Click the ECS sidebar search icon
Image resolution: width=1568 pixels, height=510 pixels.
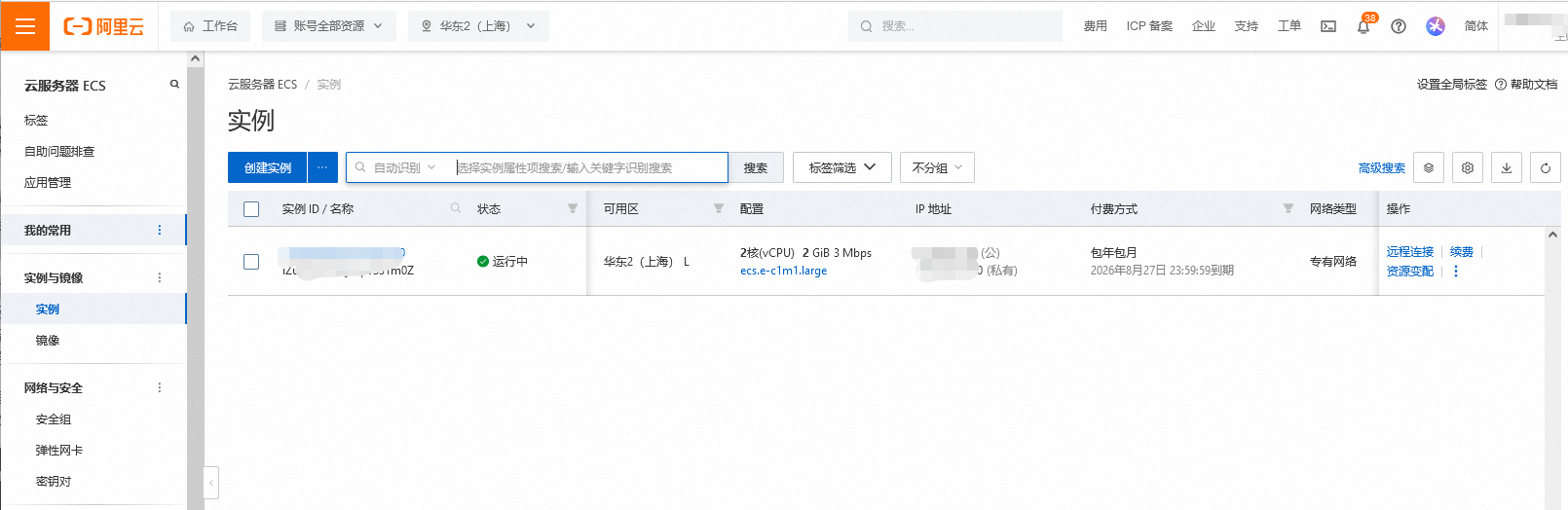tap(174, 85)
